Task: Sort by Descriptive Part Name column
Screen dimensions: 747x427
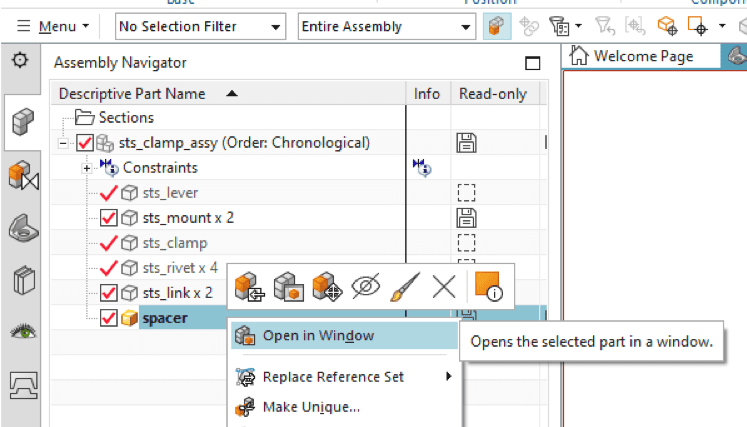Action: click(x=228, y=93)
